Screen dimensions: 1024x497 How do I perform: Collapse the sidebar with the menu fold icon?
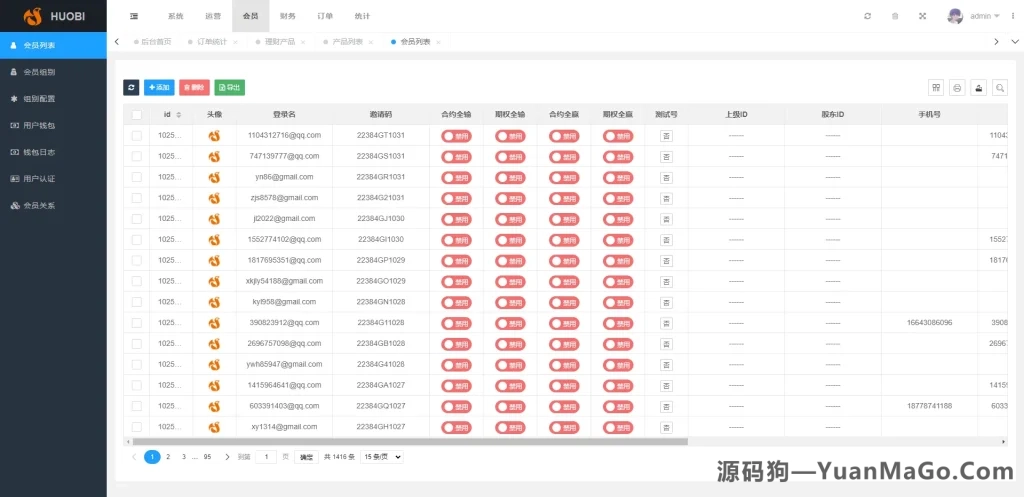tap(134, 16)
